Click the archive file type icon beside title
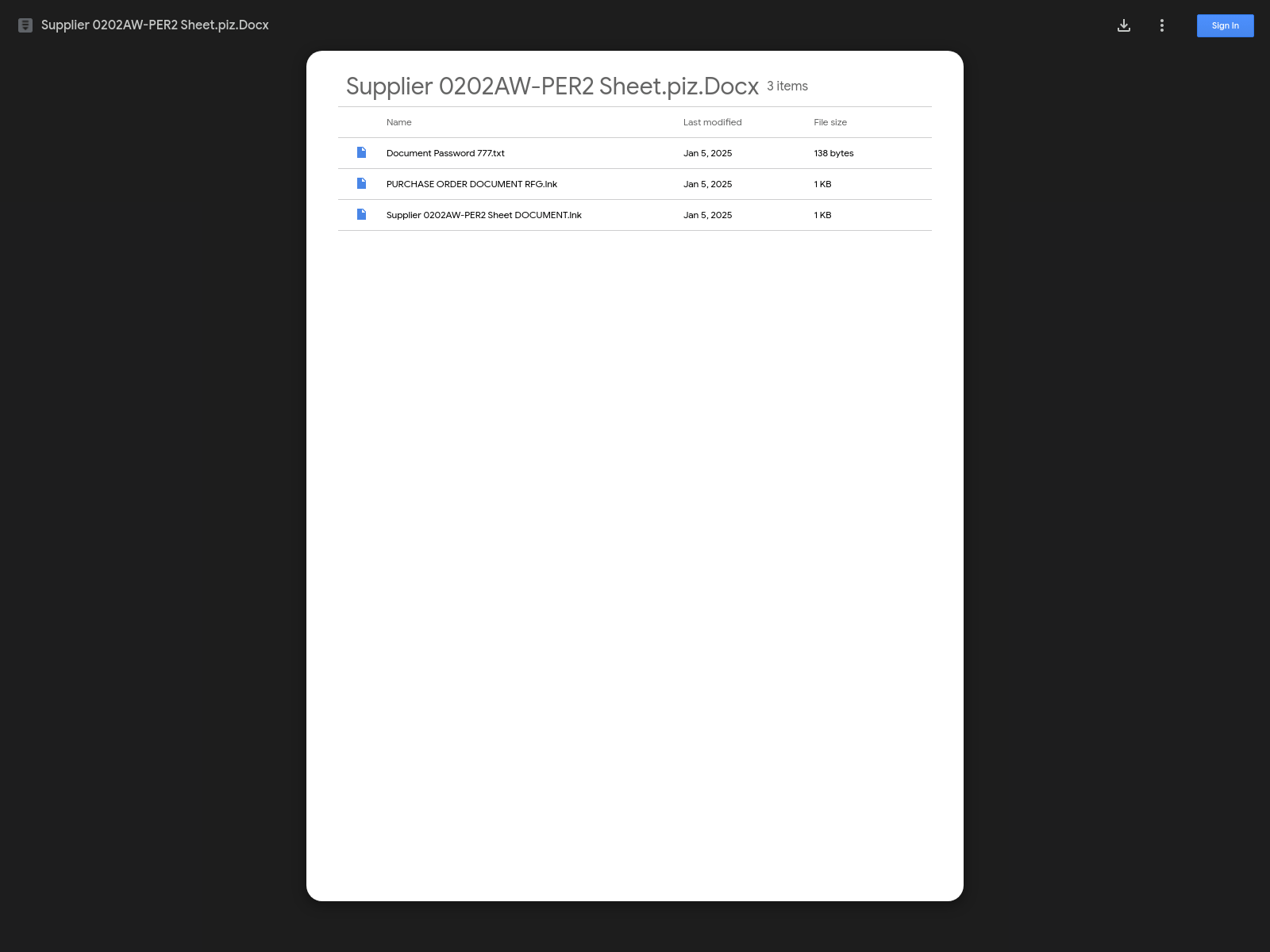 [x=25, y=25]
